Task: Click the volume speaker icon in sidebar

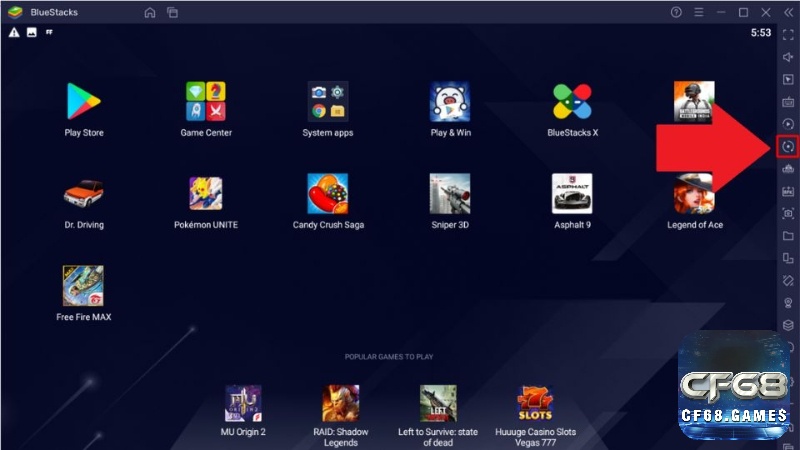Action: (788, 57)
